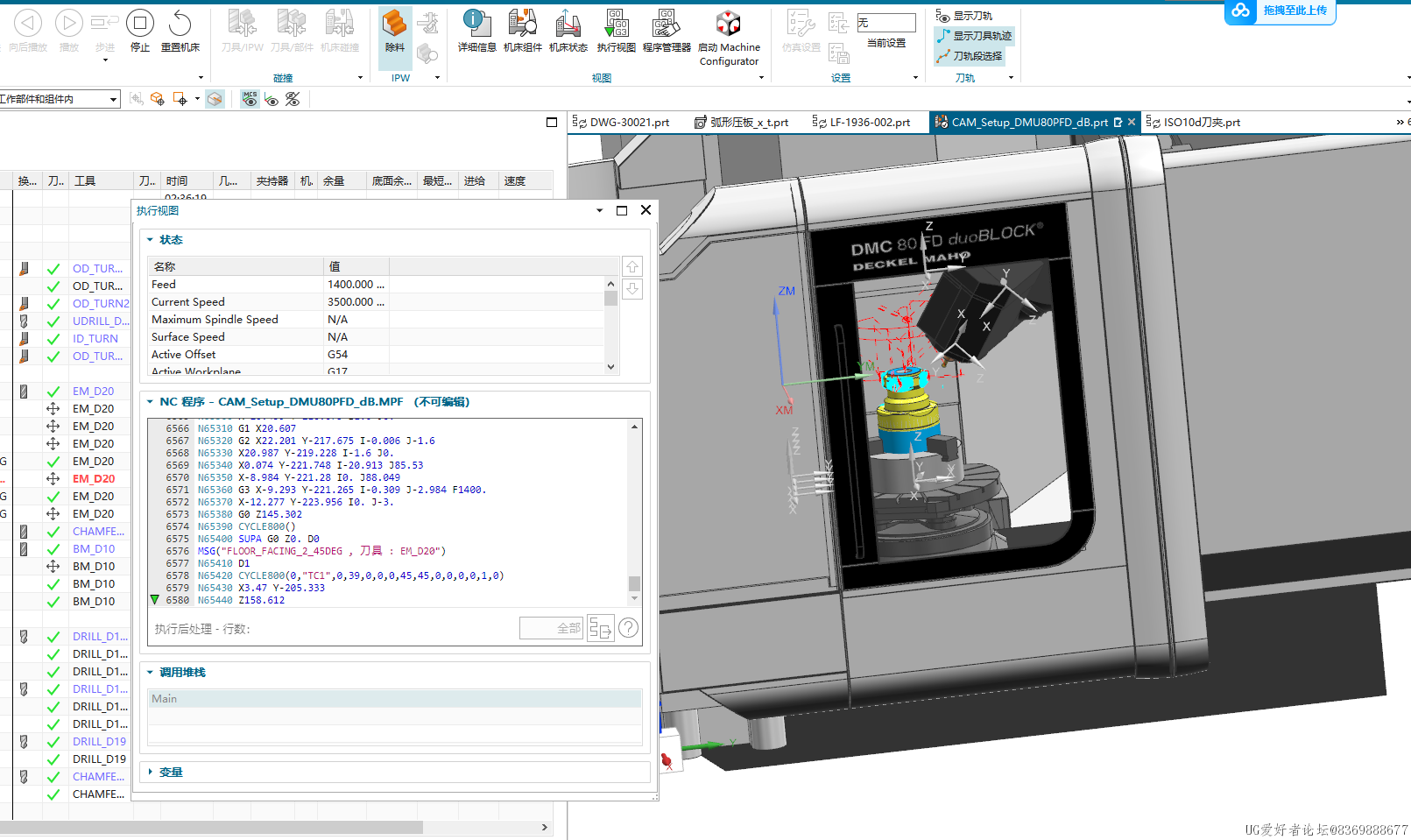Click the maximize square icon above the navigator
The image size is (1411, 840).
[552, 123]
